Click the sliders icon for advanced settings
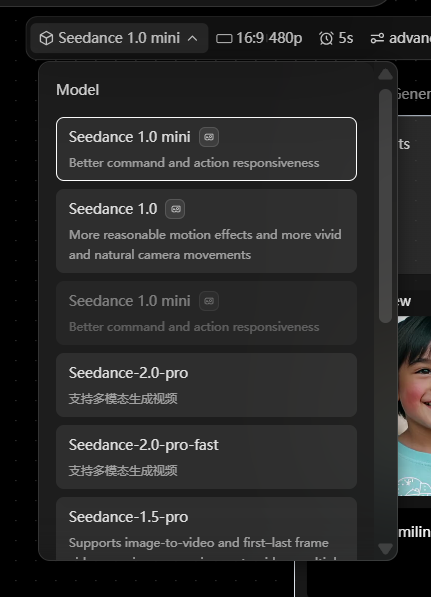This screenshot has width=431, height=597. [377, 38]
